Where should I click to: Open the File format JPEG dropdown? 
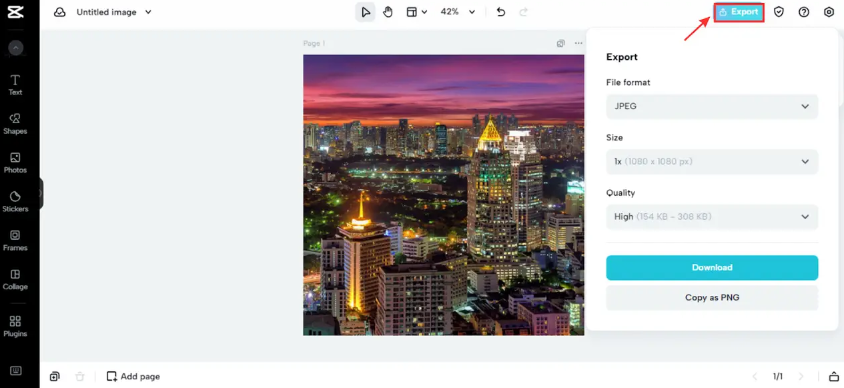coord(712,107)
